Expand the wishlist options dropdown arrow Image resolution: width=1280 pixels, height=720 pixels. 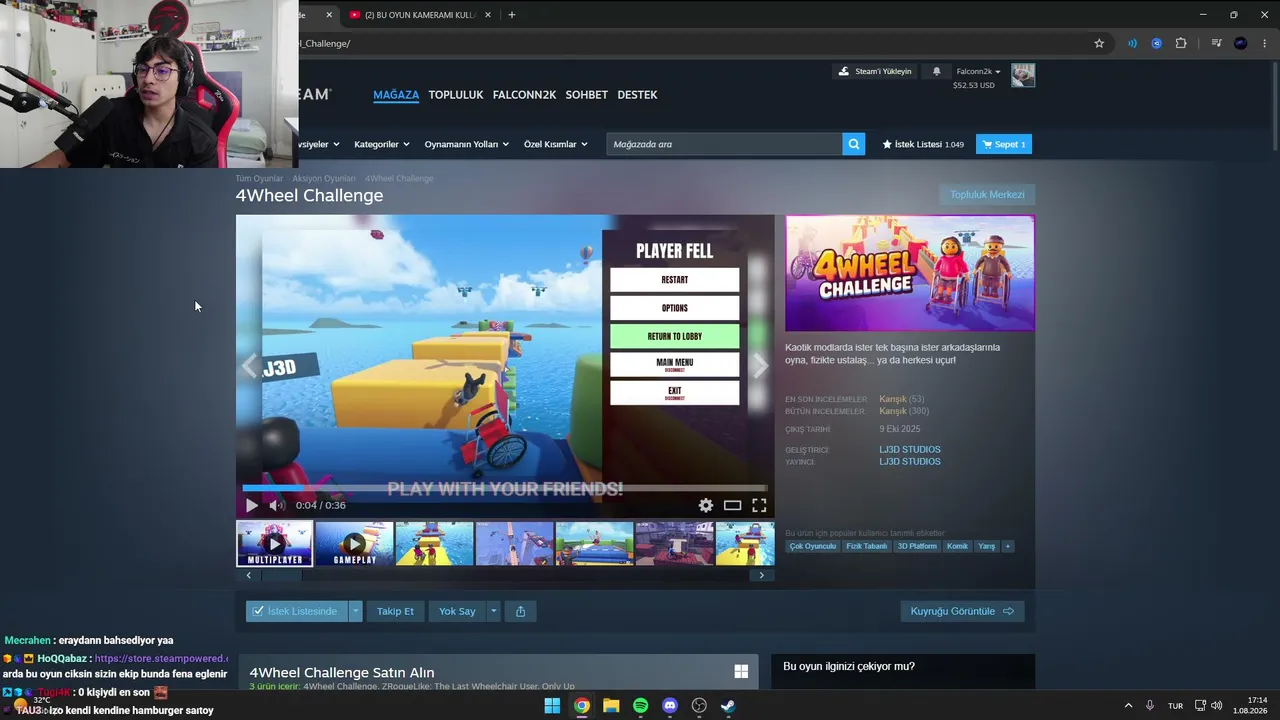[355, 611]
